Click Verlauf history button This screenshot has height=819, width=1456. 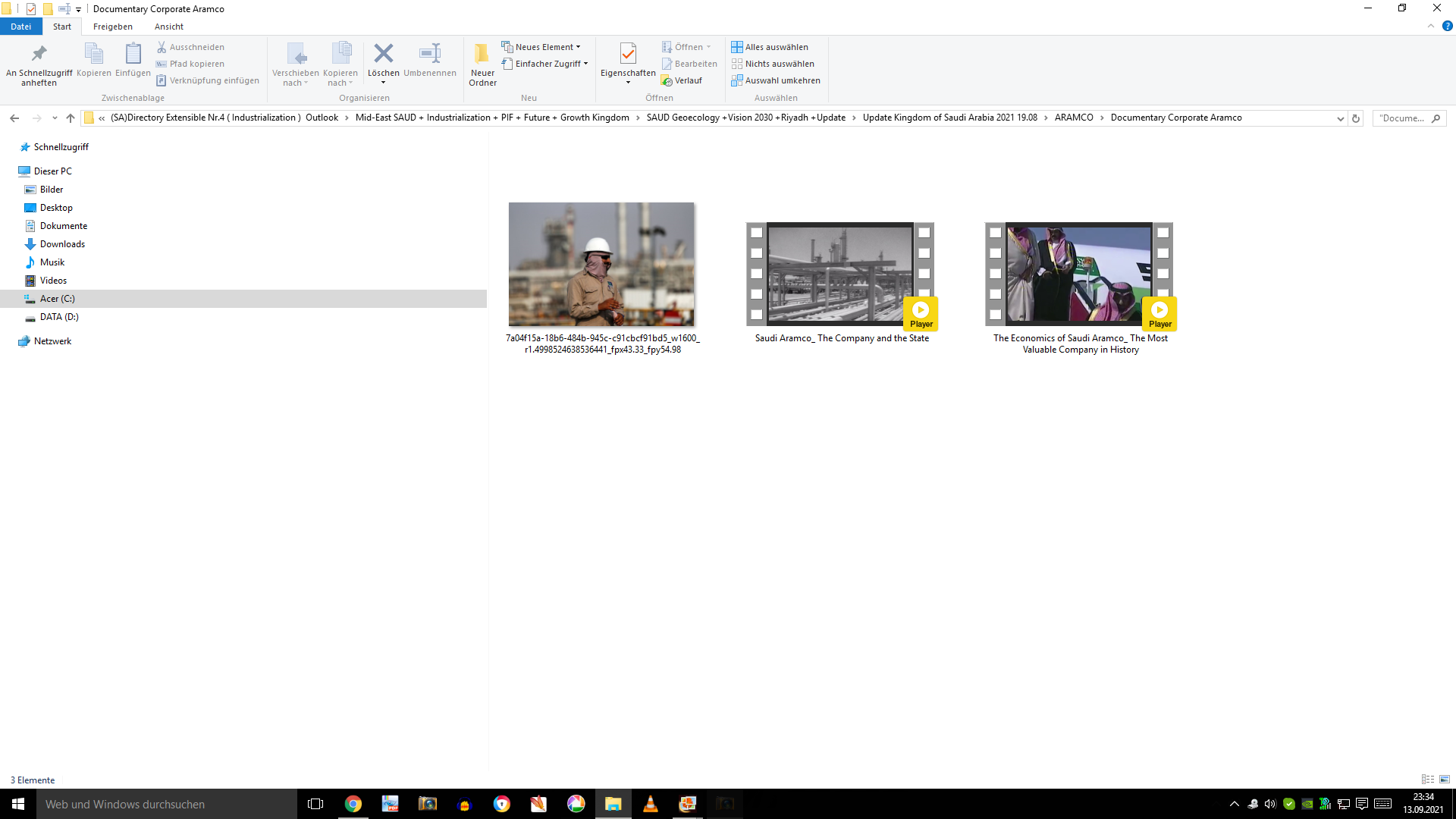click(682, 80)
